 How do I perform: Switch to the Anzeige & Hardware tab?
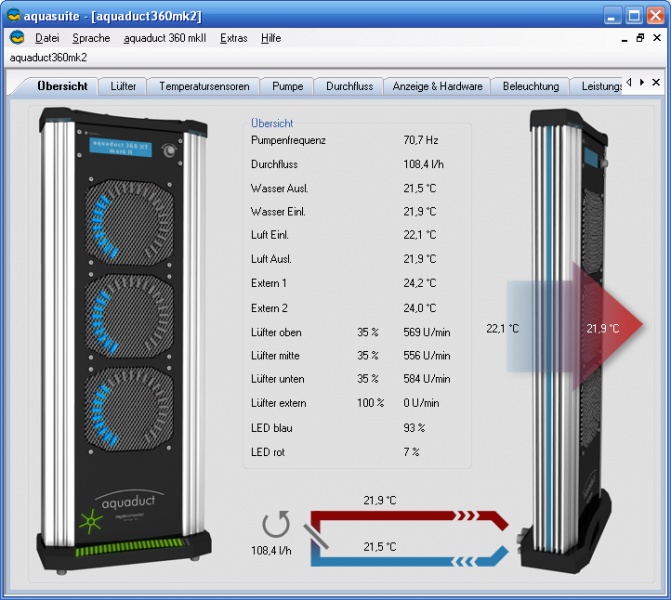click(x=437, y=86)
